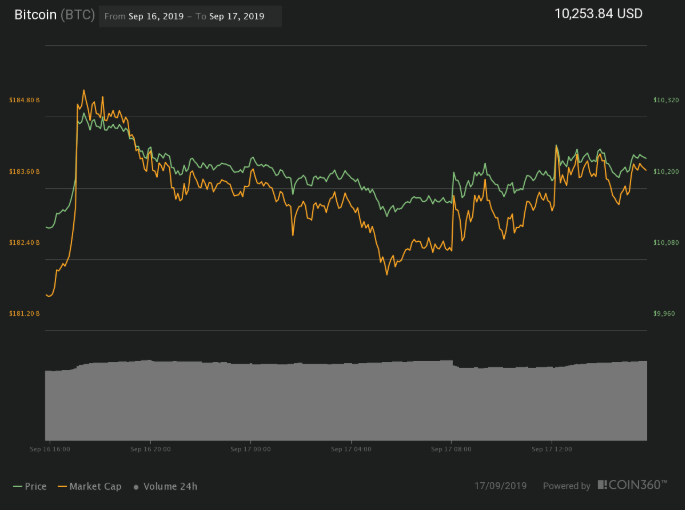685x510 pixels.
Task: Click the From Sep 16, 2019 date field
Action: click(x=144, y=17)
